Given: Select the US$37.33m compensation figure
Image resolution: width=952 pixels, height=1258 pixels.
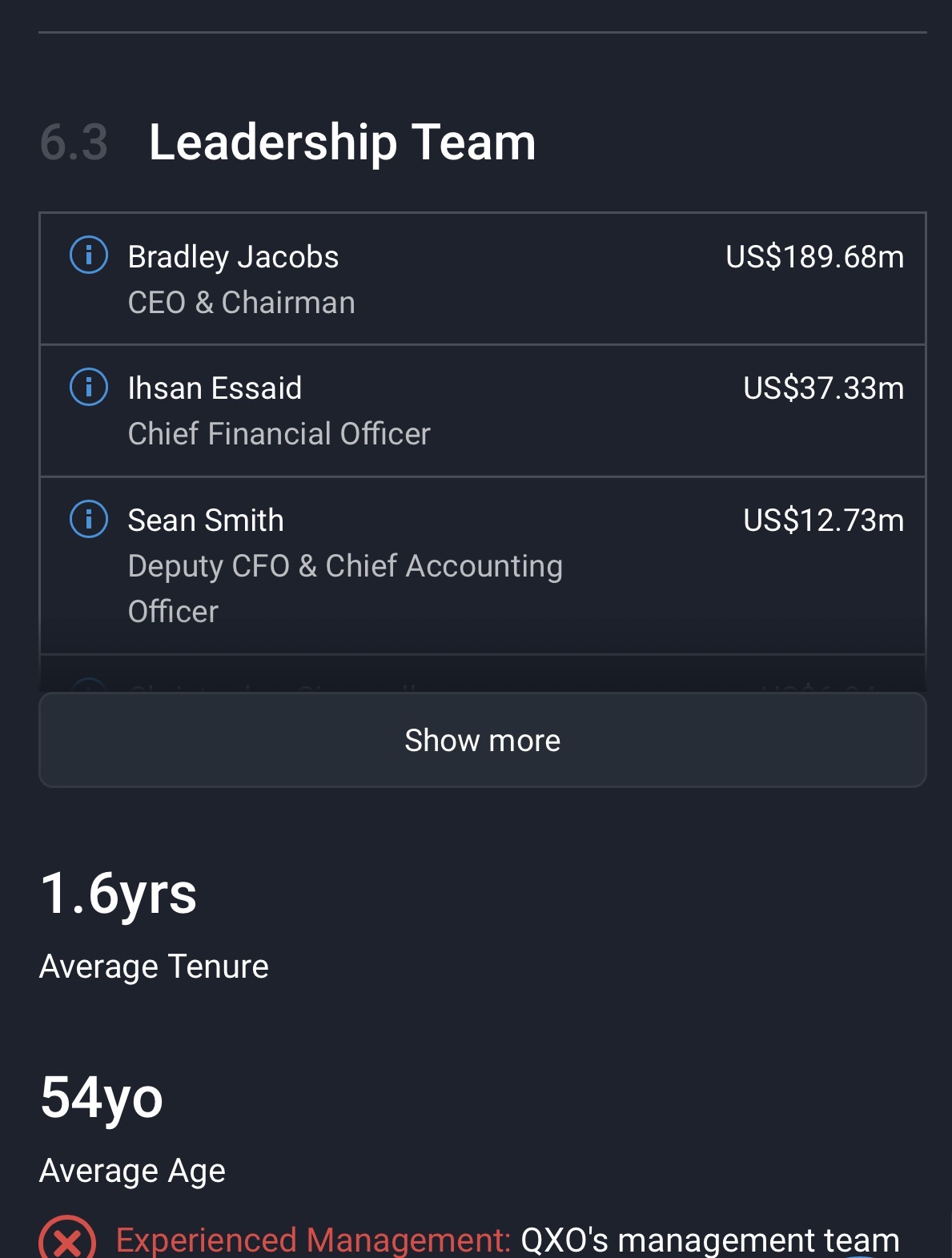Looking at the screenshot, I should pos(823,388).
